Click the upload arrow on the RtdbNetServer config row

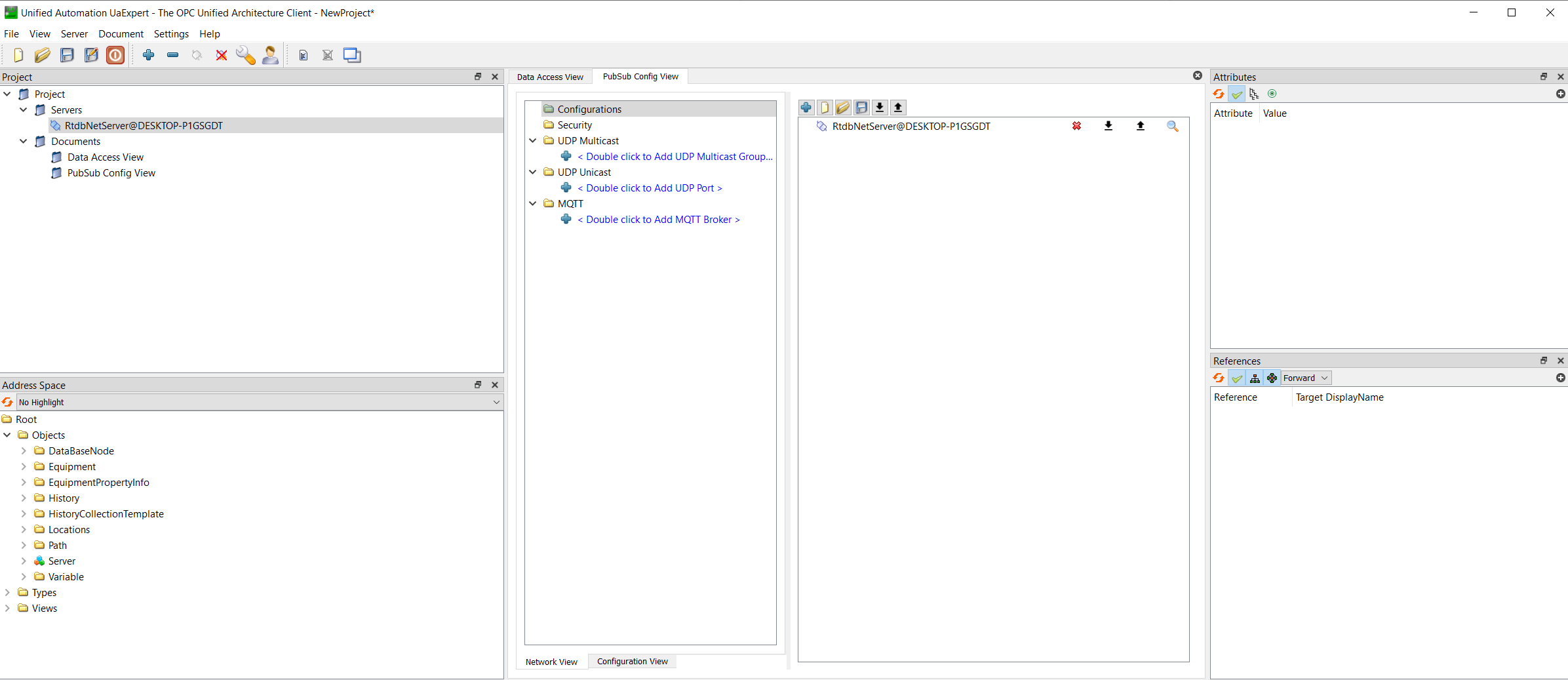click(x=1141, y=126)
